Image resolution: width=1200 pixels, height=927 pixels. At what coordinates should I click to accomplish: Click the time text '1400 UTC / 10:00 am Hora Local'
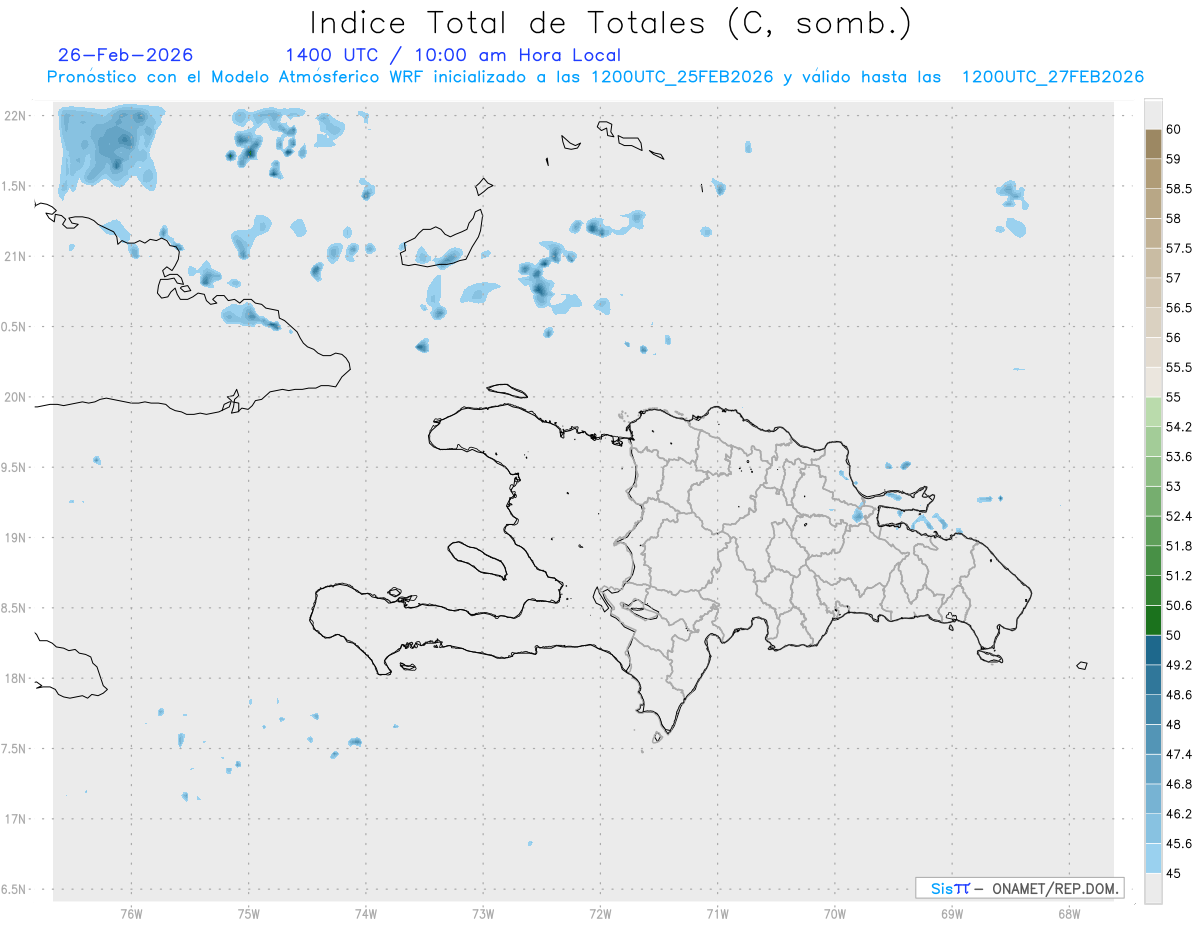pyautogui.click(x=453, y=55)
